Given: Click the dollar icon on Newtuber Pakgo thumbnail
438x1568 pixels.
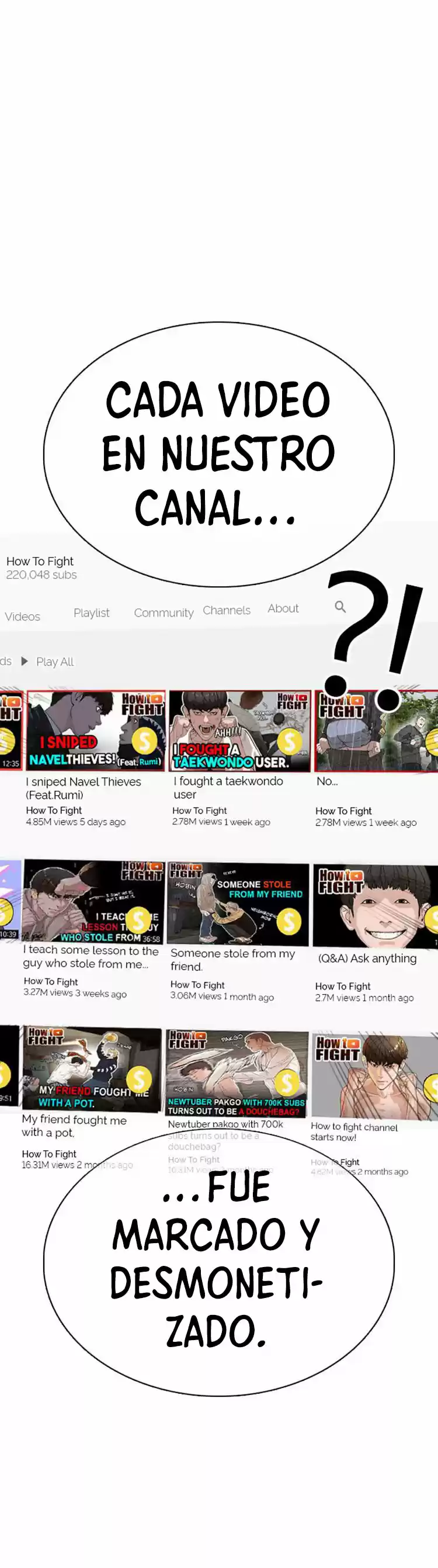Looking at the screenshot, I should 287,1083.
